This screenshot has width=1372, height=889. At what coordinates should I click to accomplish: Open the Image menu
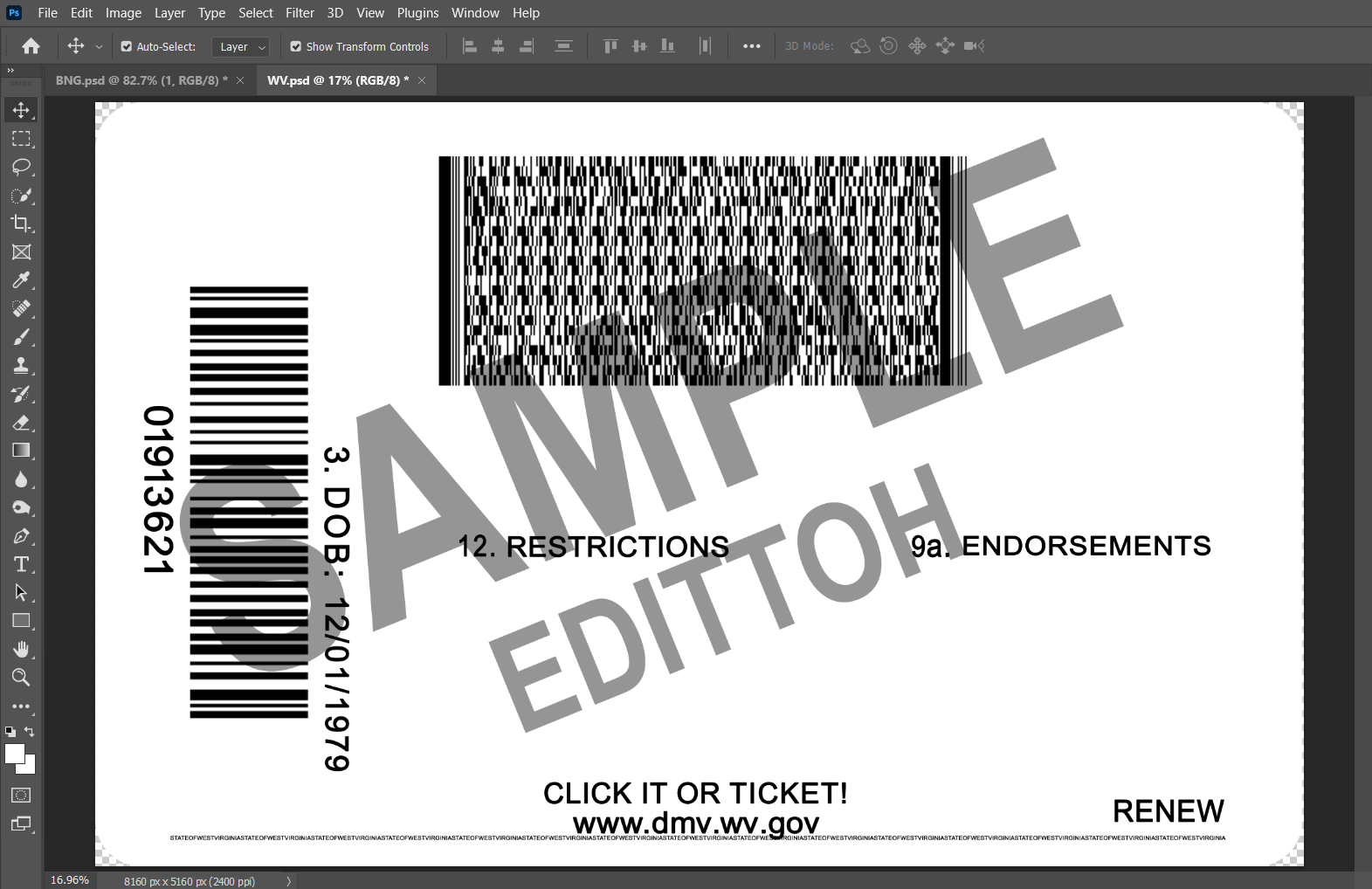point(123,12)
